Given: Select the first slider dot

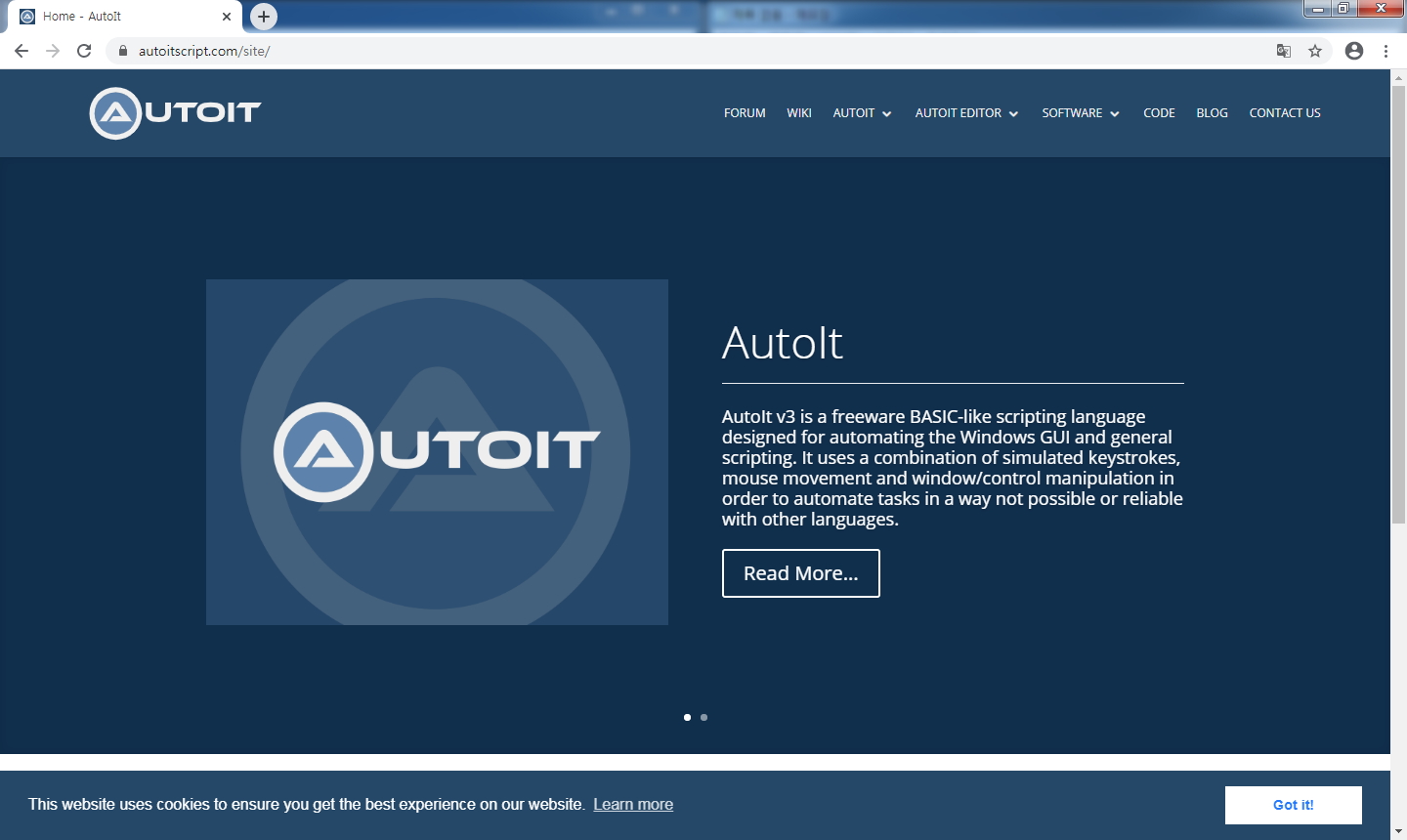Looking at the screenshot, I should (687, 717).
